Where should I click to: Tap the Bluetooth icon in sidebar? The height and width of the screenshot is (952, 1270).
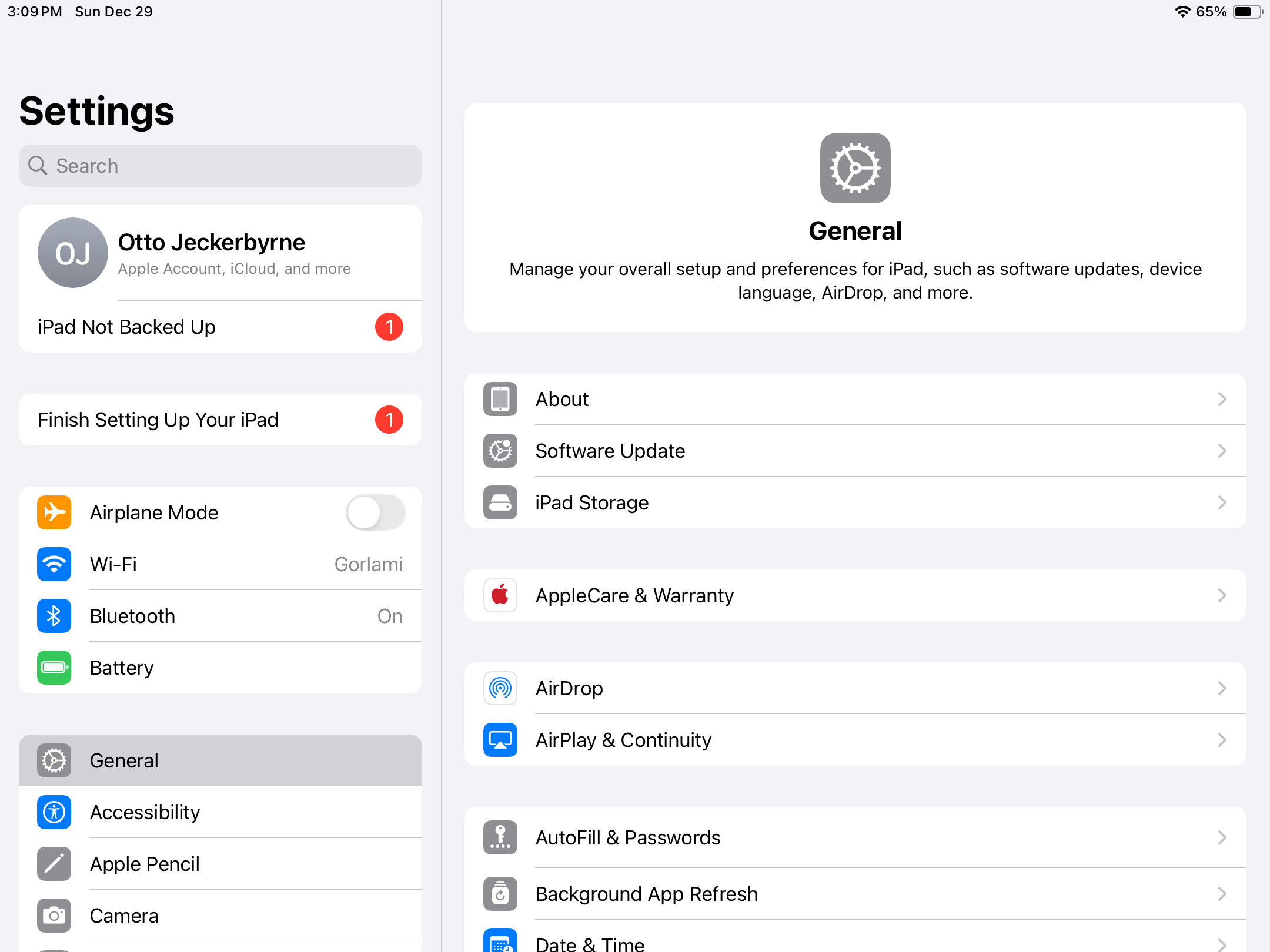point(54,616)
